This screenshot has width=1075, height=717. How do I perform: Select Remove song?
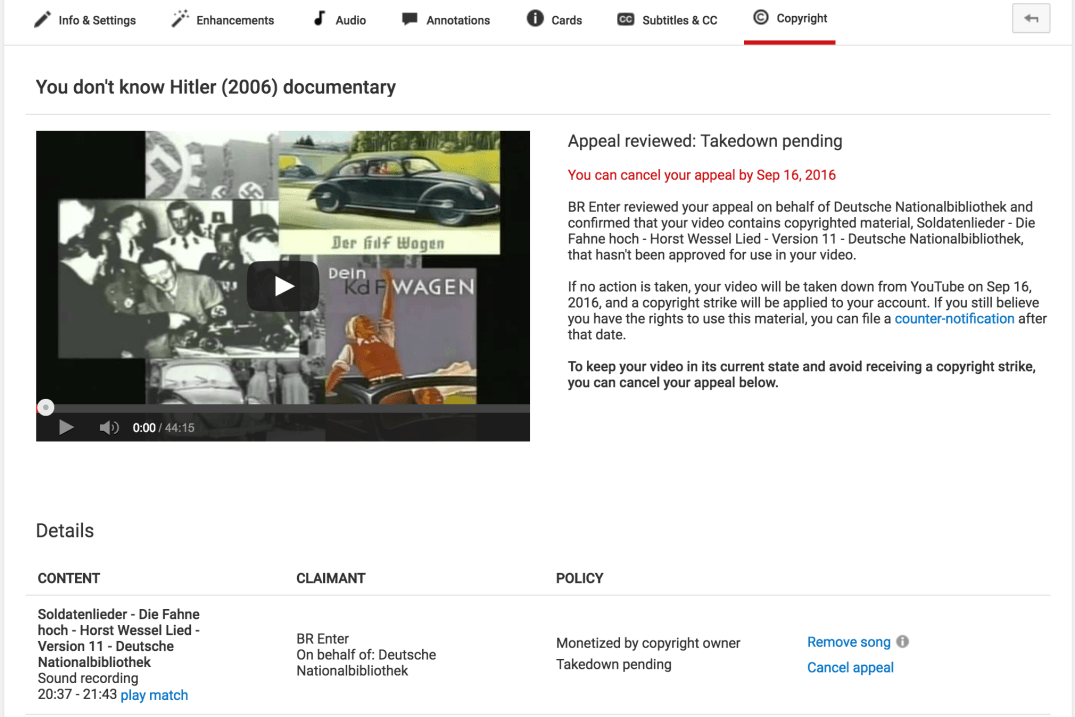[848, 641]
